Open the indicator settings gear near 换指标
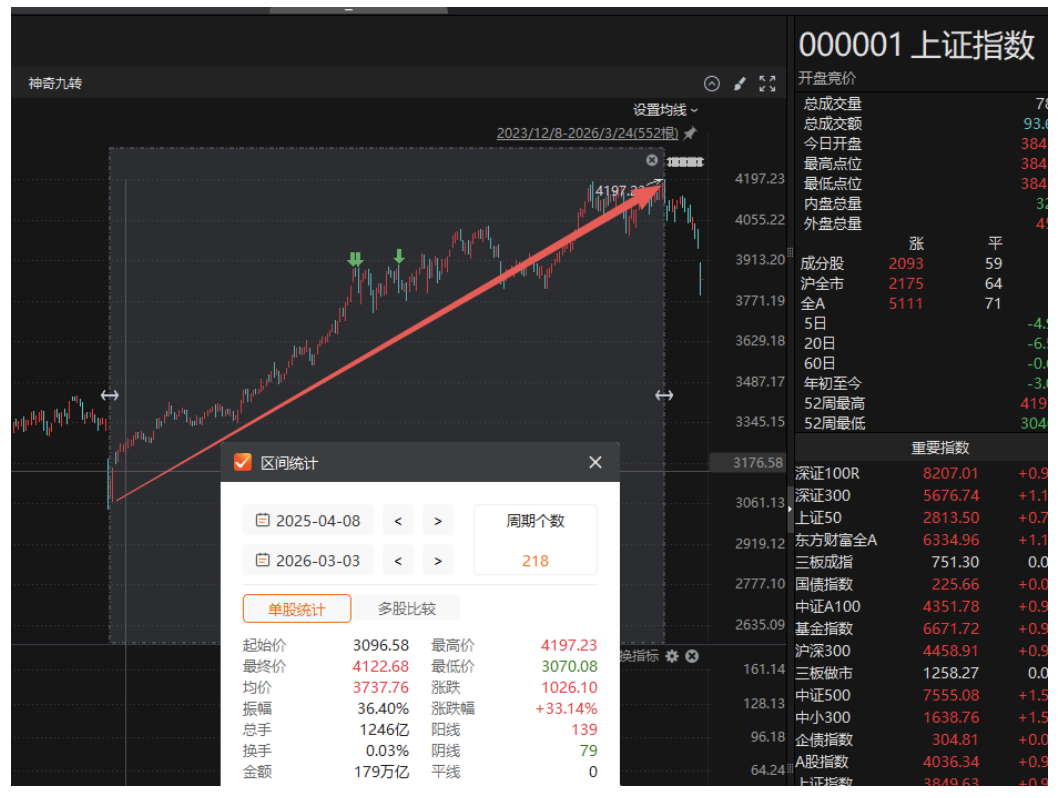 (x=671, y=656)
